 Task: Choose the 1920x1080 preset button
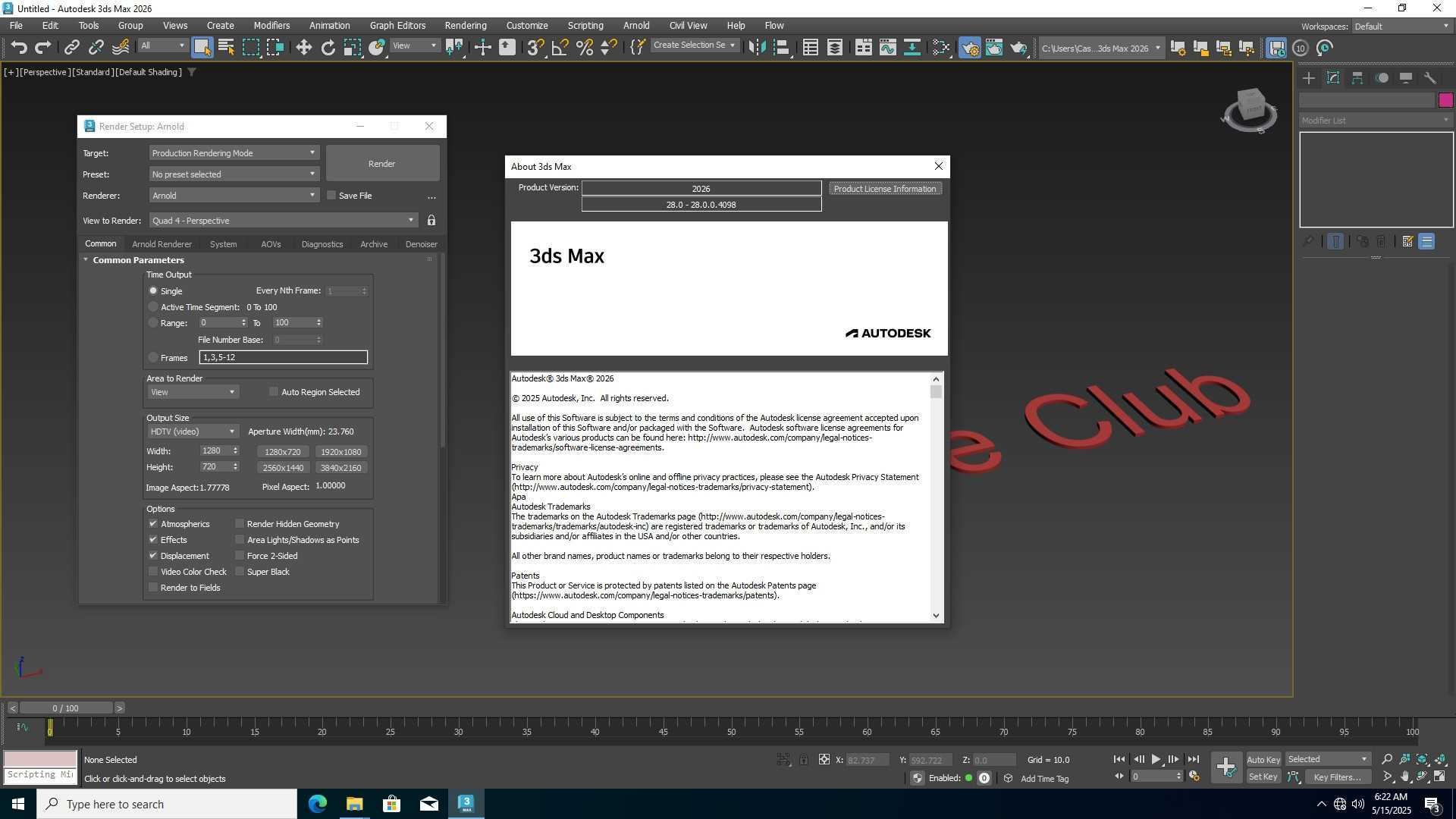click(x=340, y=452)
